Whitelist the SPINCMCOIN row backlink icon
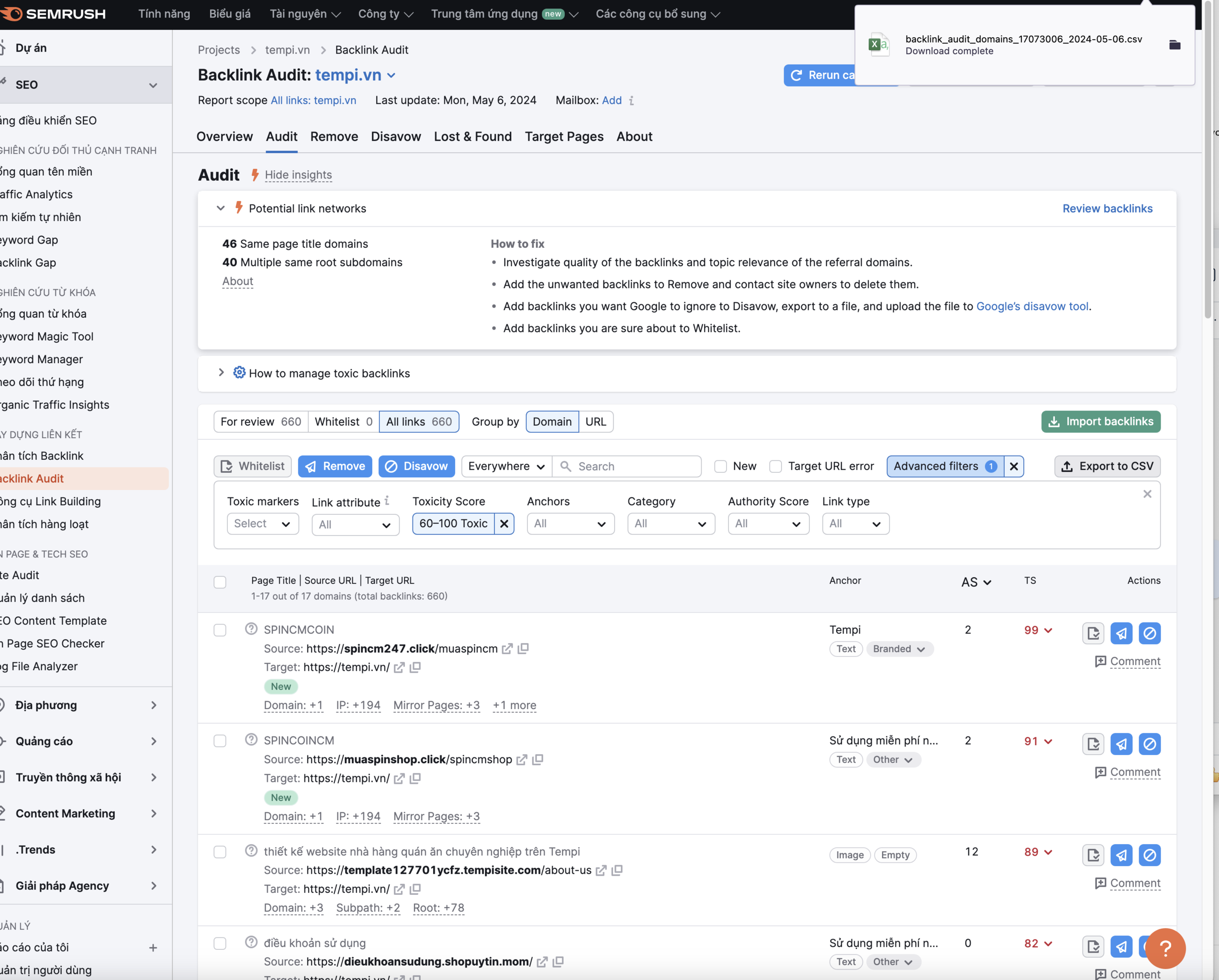The height and width of the screenshot is (980, 1219). pyautogui.click(x=1093, y=633)
